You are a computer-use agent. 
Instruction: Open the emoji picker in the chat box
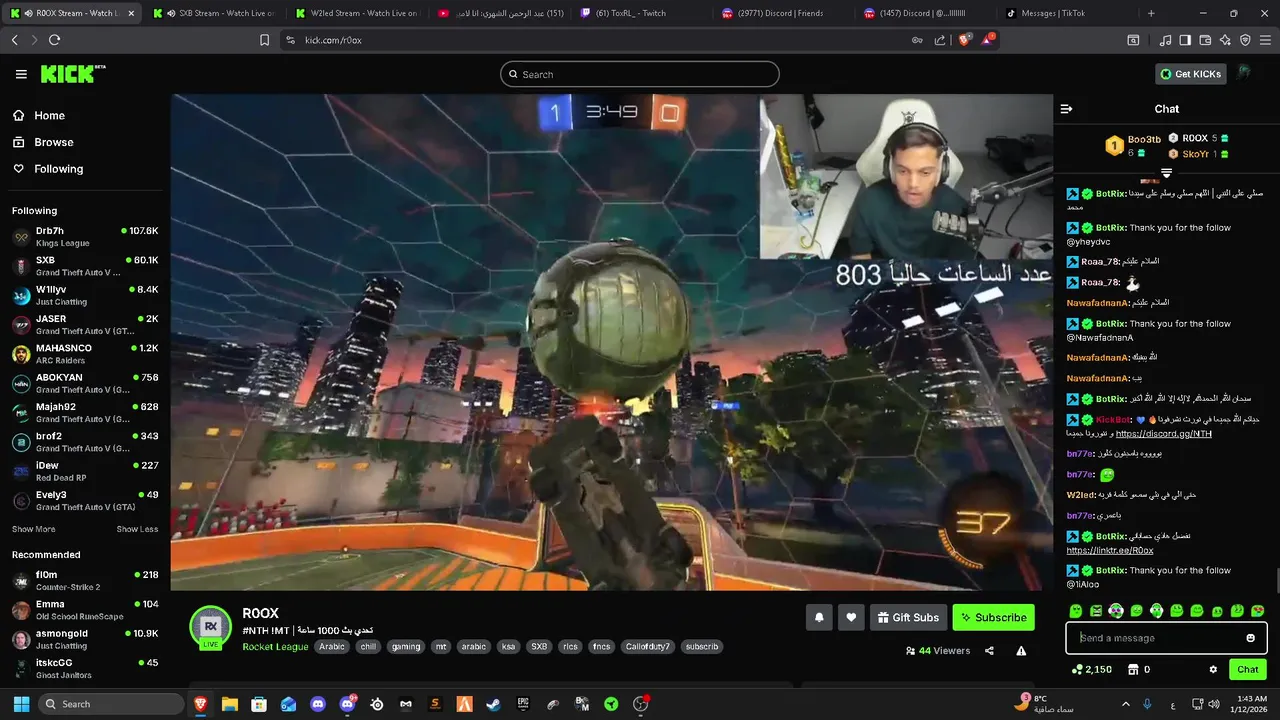click(1250, 638)
